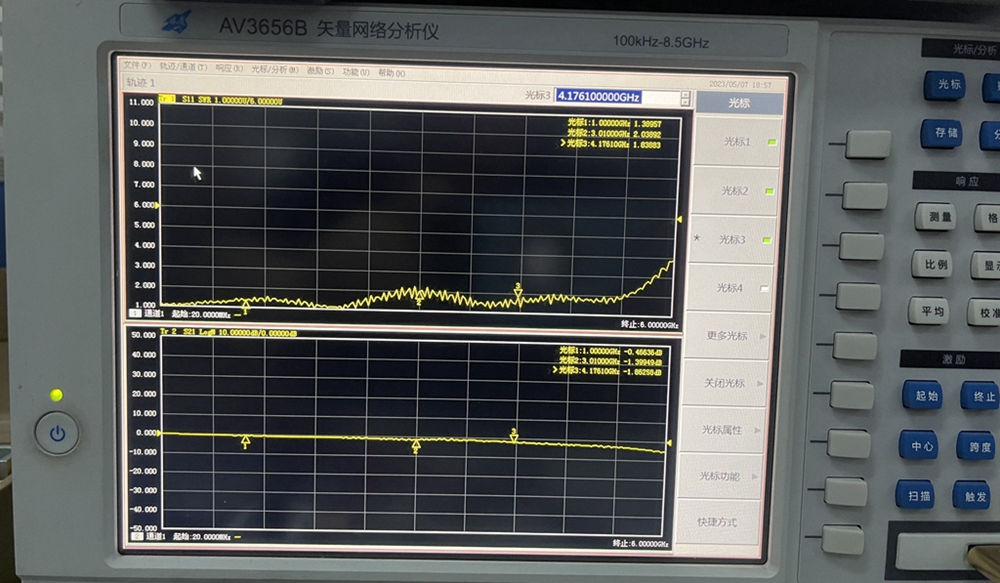The width and height of the screenshot is (1000, 583).
Task: Open the 光标属性 submenu
Action: coord(734,429)
